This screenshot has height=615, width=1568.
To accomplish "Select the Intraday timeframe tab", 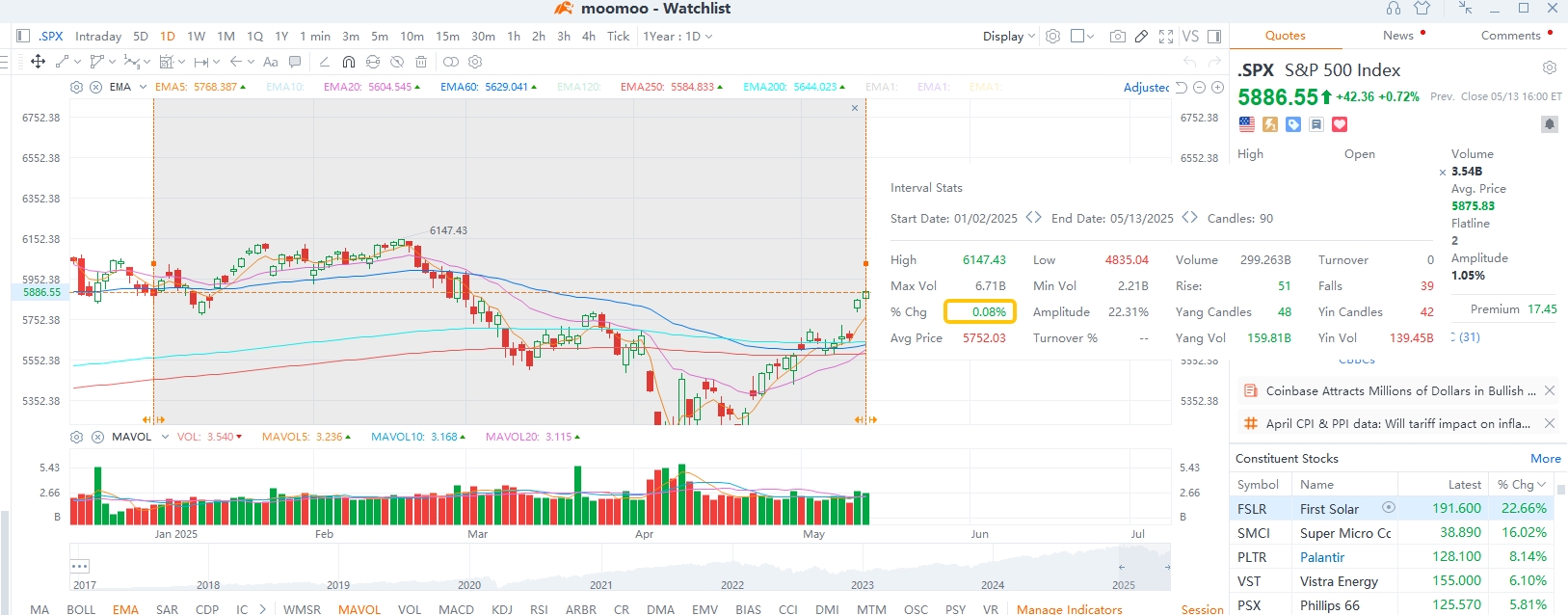I will click(98, 37).
